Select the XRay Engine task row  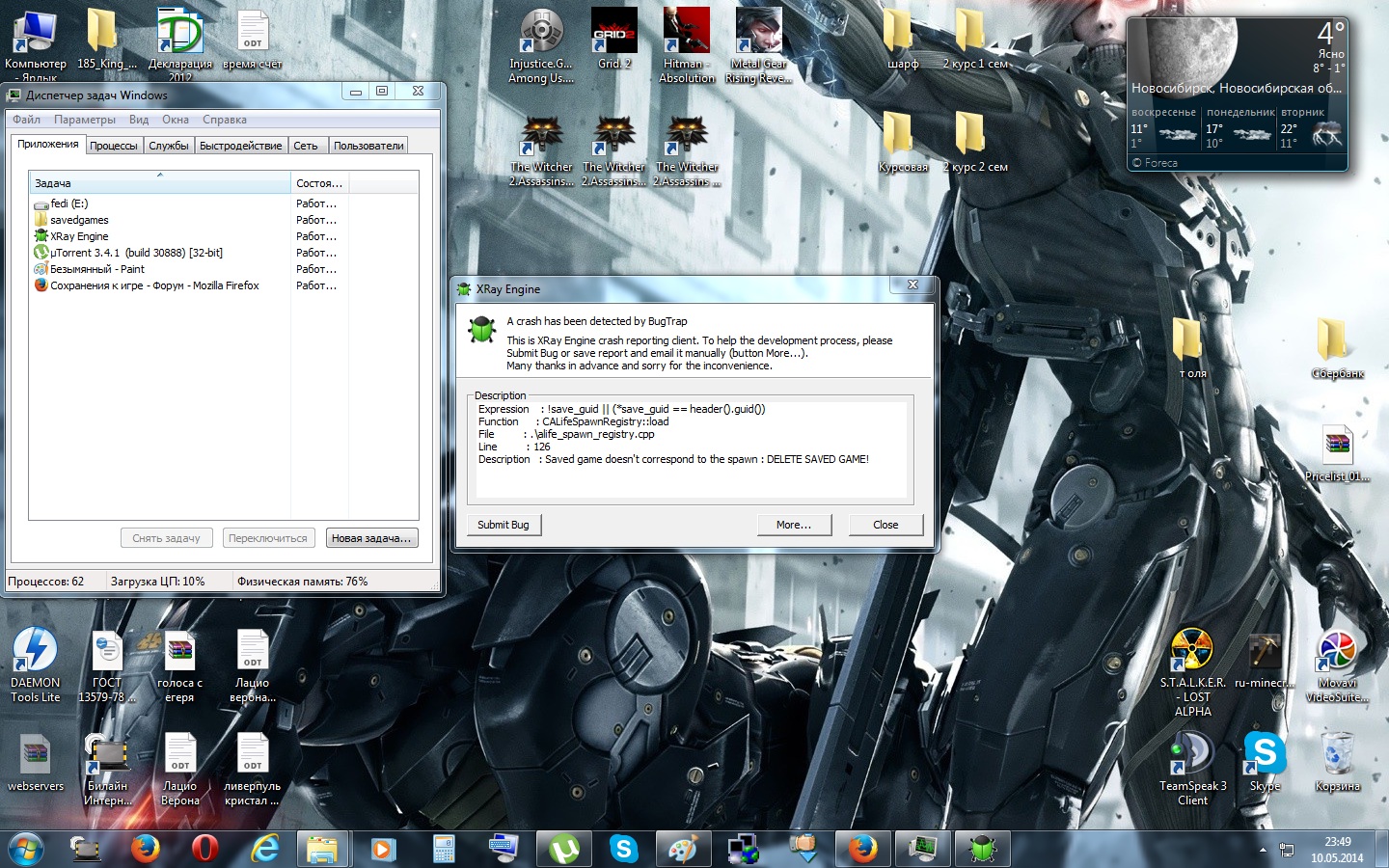click(224, 236)
